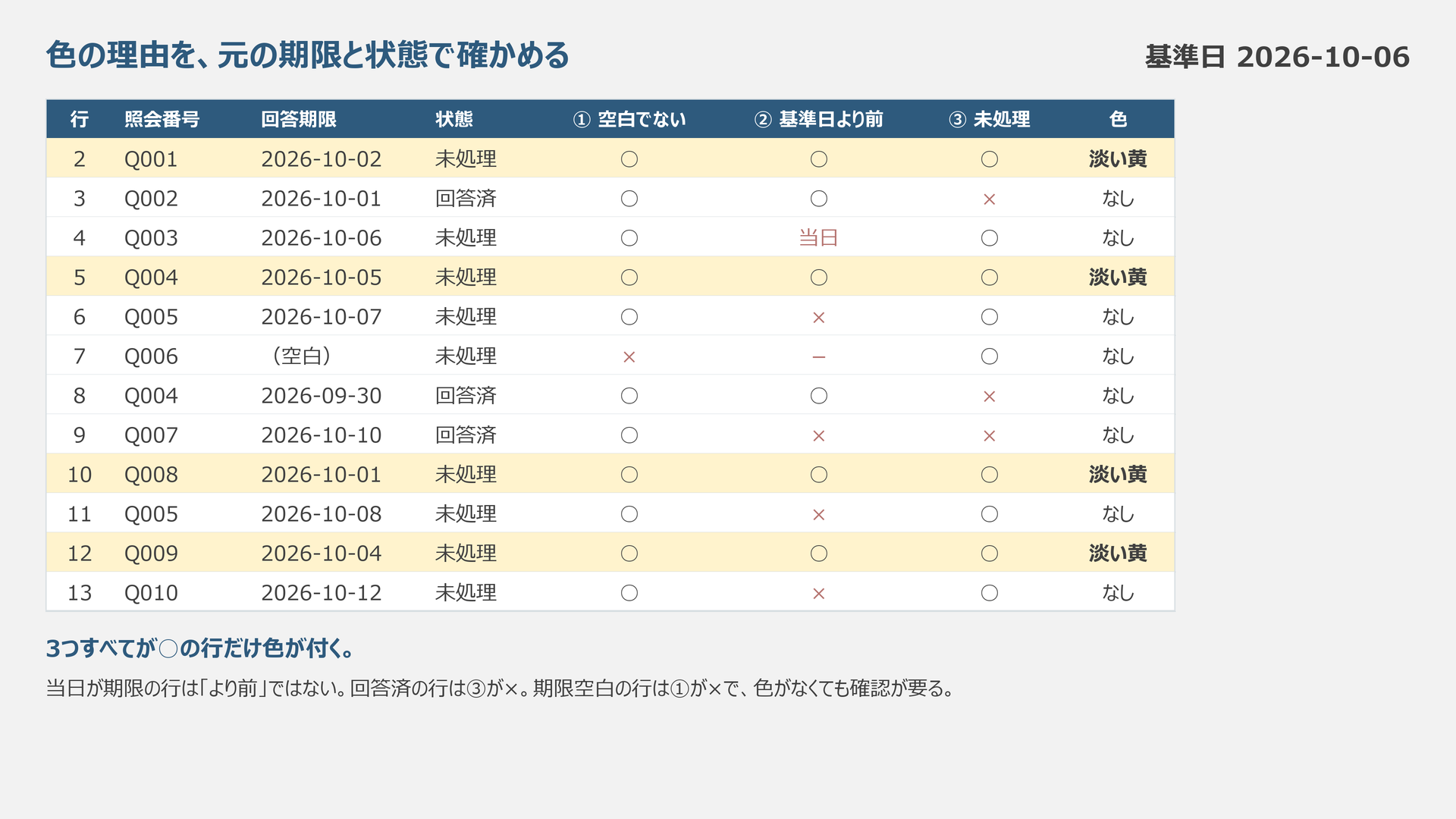The height and width of the screenshot is (819, 1456).
Task: Click the ② 基準日より前 column header
Action: point(818,119)
